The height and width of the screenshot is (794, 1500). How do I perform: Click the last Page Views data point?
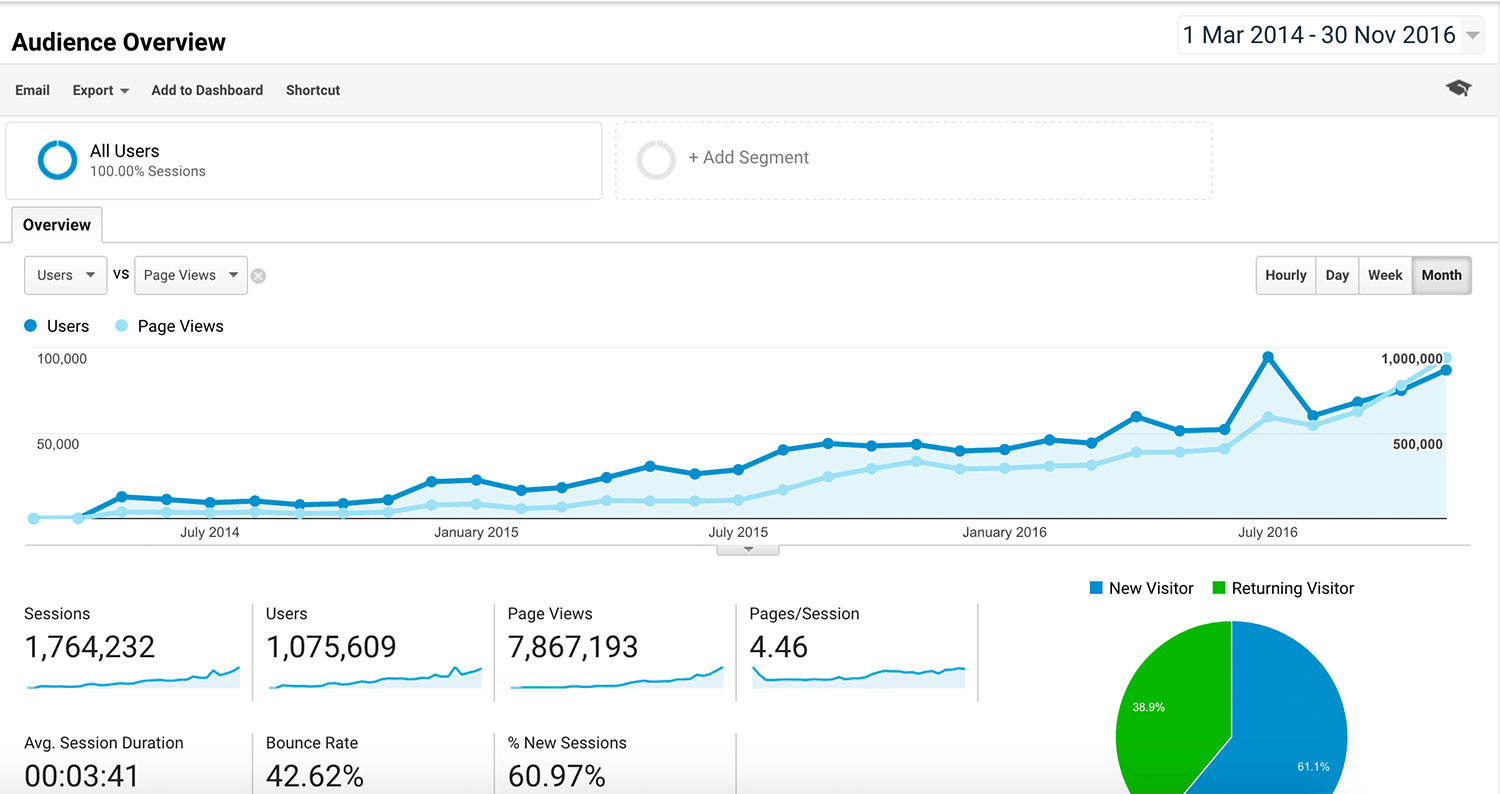(1446, 358)
